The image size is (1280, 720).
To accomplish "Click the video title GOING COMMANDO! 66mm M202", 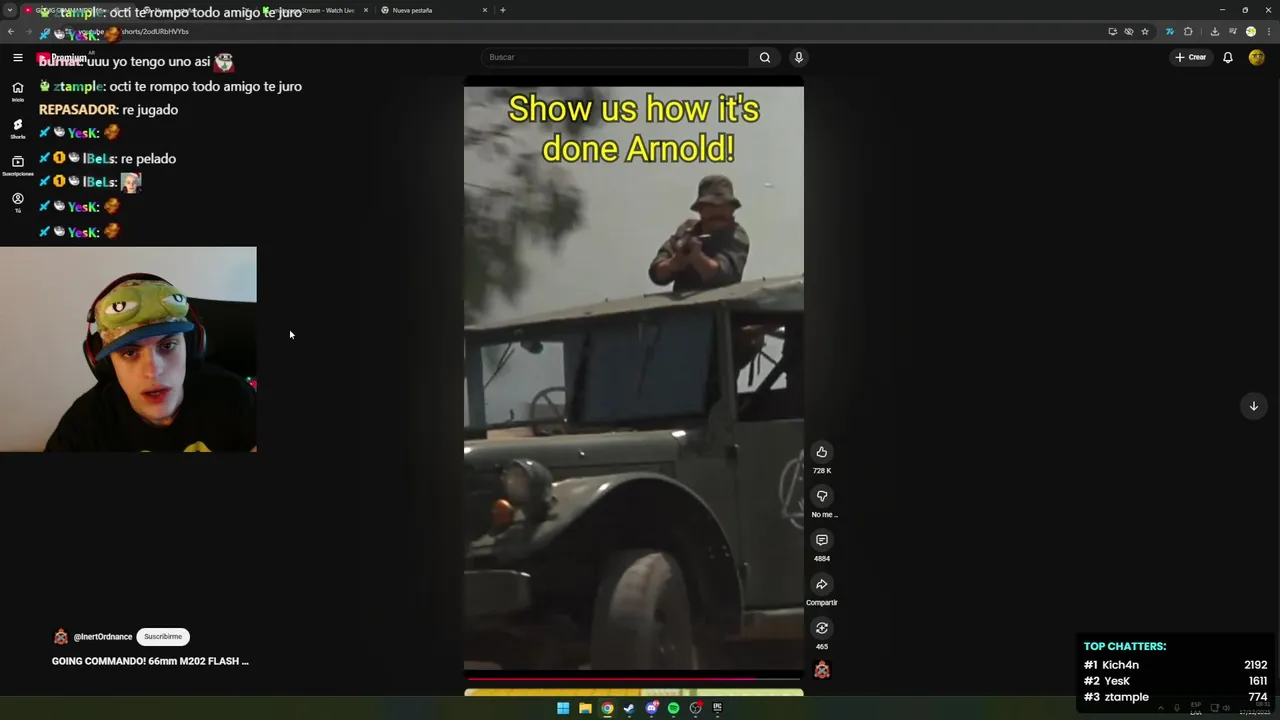I will pos(150,661).
